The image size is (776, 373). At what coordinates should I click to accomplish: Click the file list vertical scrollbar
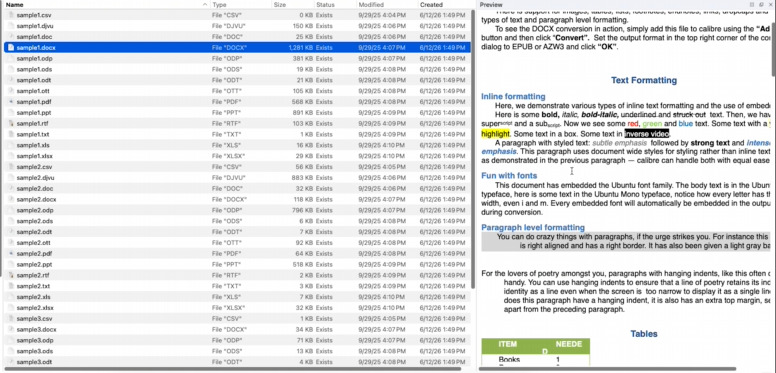(x=473, y=148)
